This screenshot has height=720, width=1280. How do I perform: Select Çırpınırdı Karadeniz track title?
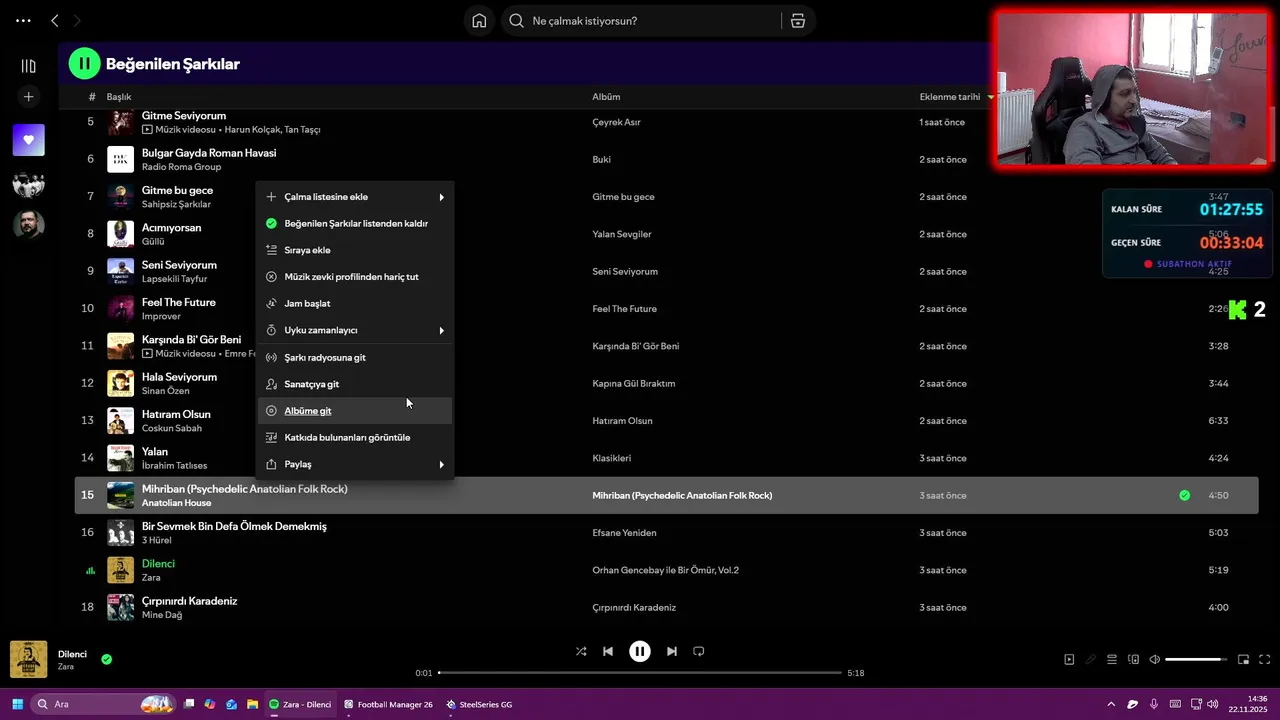click(x=189, y=601)
